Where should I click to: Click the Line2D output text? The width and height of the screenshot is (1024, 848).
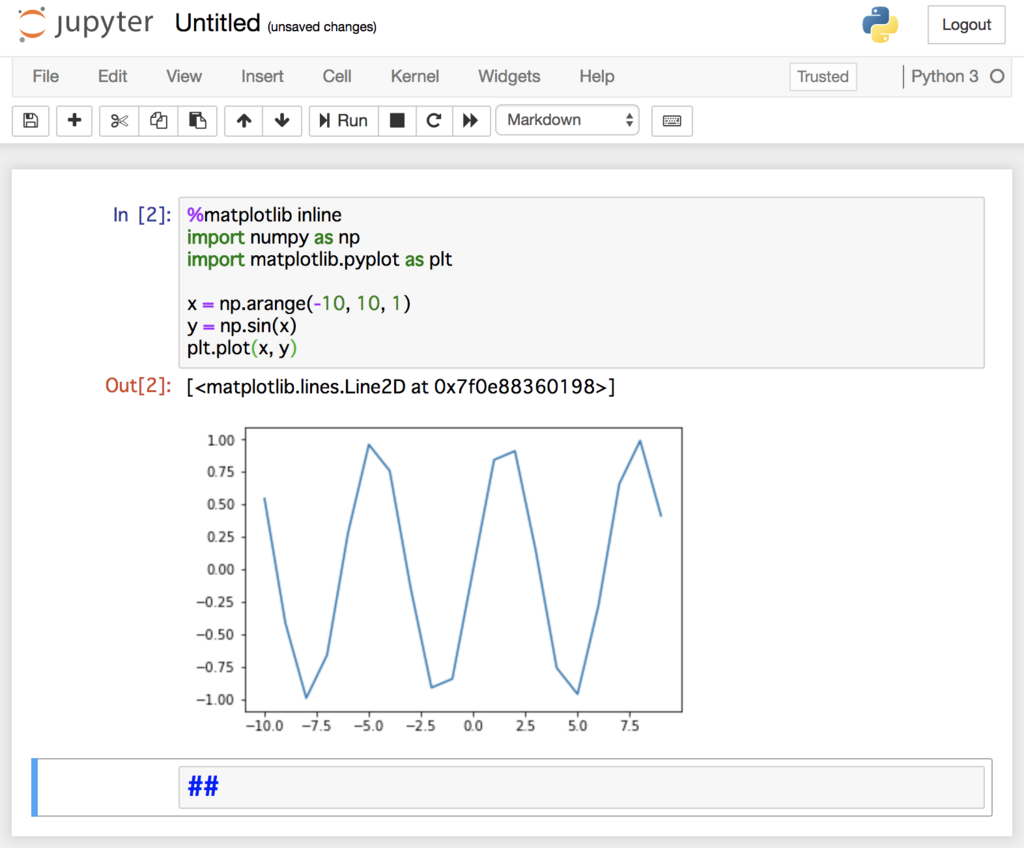tap(400, 387)
